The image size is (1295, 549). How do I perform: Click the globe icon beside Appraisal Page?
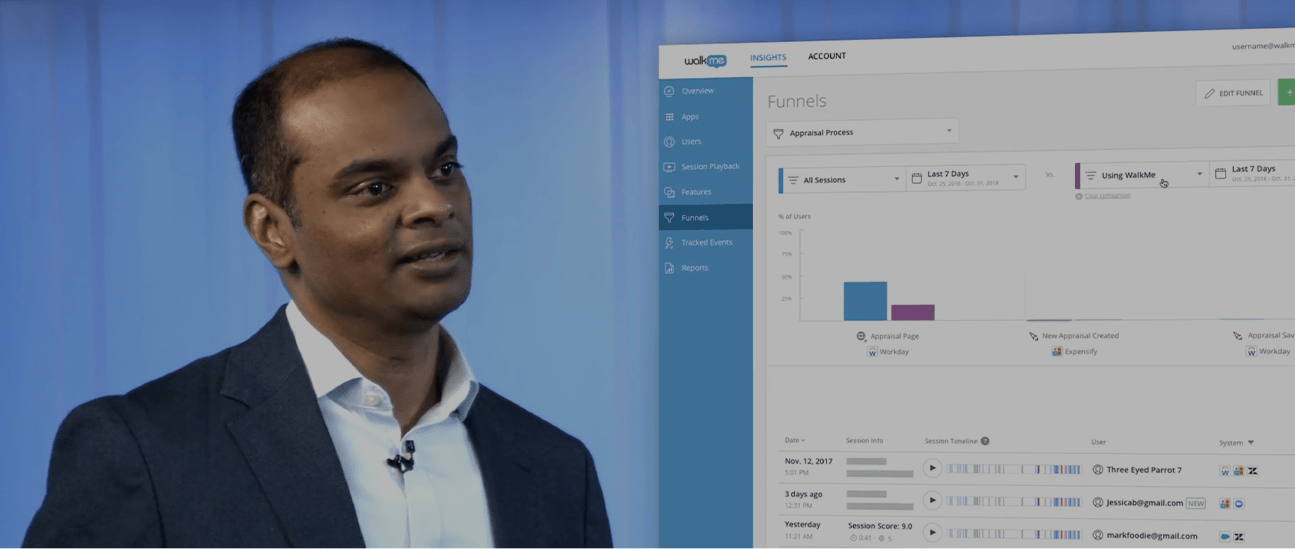(862, 336)
